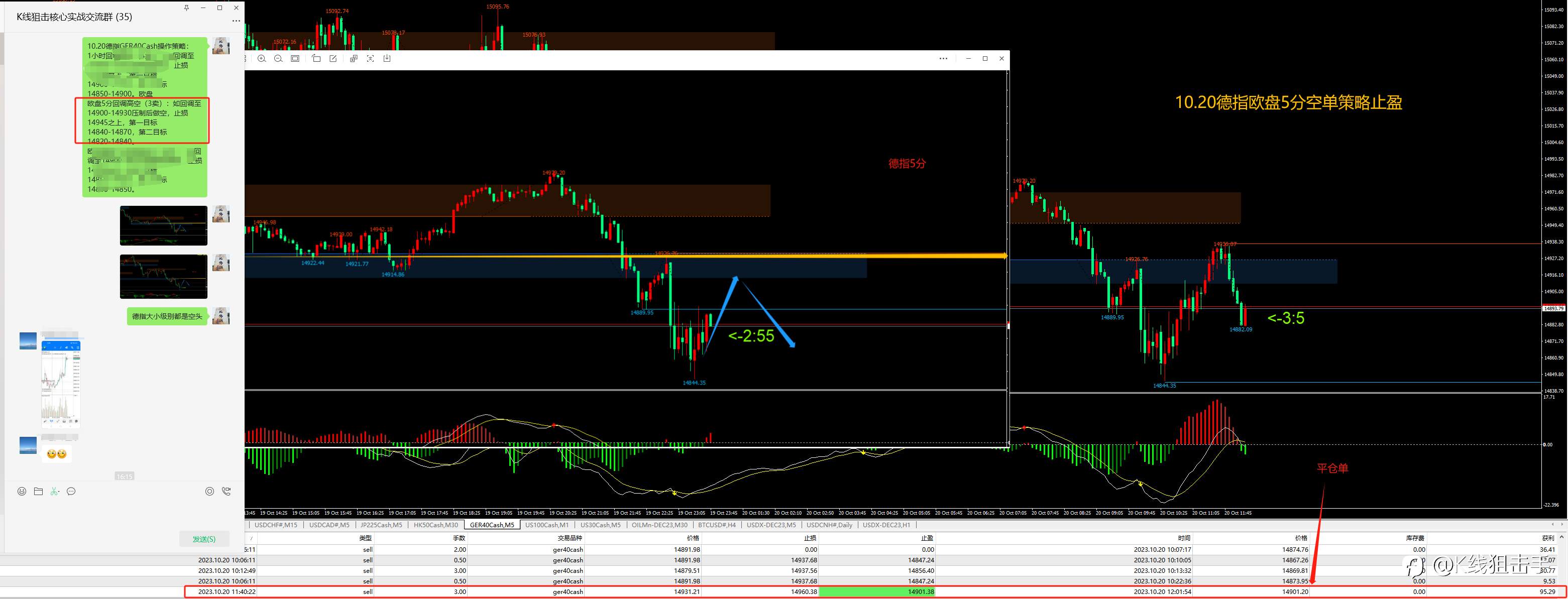This screenshot has width=1568, height=599.
Task: Select the GER40Cash,M5 chart tab
Action: 492,525
